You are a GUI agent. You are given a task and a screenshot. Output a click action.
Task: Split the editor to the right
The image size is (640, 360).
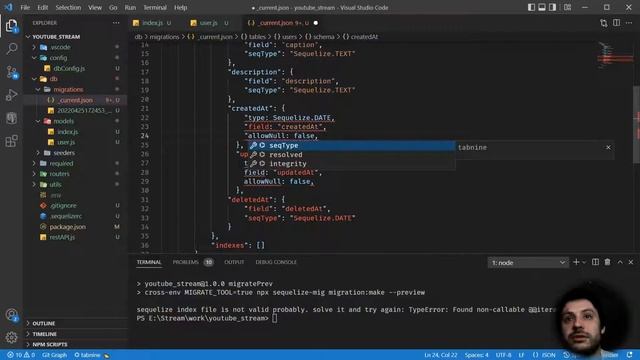coord(616,23)
